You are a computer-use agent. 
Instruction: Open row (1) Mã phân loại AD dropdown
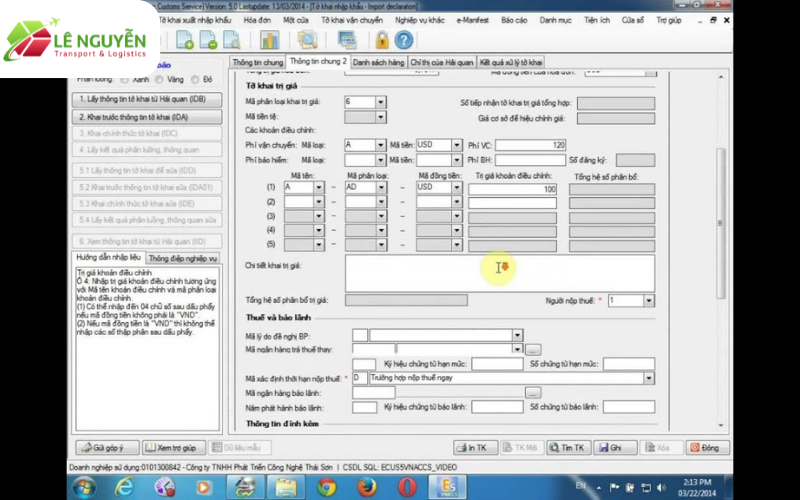pos(381,187)
